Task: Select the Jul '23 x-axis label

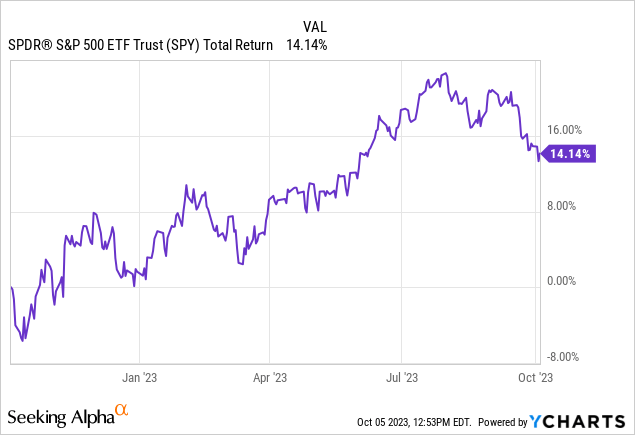Action: [x=401, y=378]
